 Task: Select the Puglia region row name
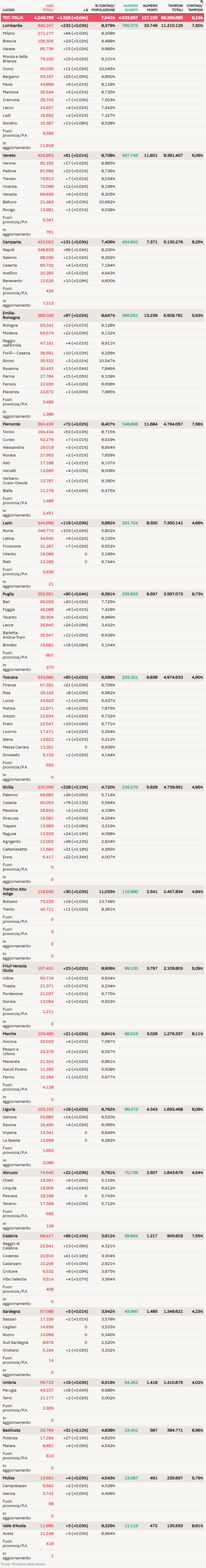[8, 594]
